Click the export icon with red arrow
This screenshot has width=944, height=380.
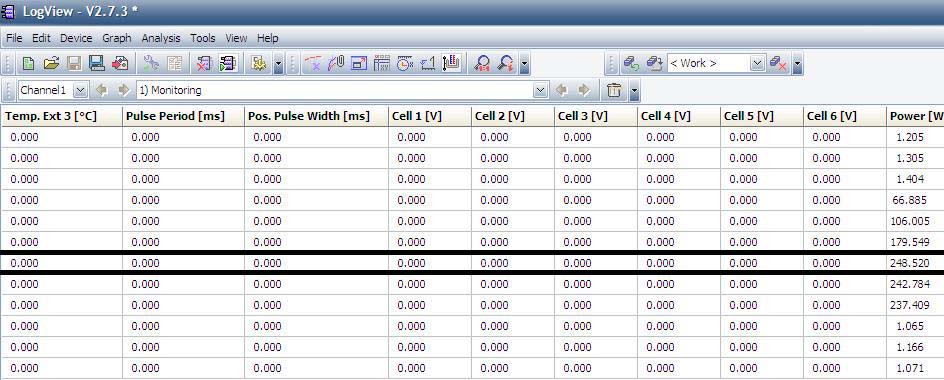[x=120, y=63]
